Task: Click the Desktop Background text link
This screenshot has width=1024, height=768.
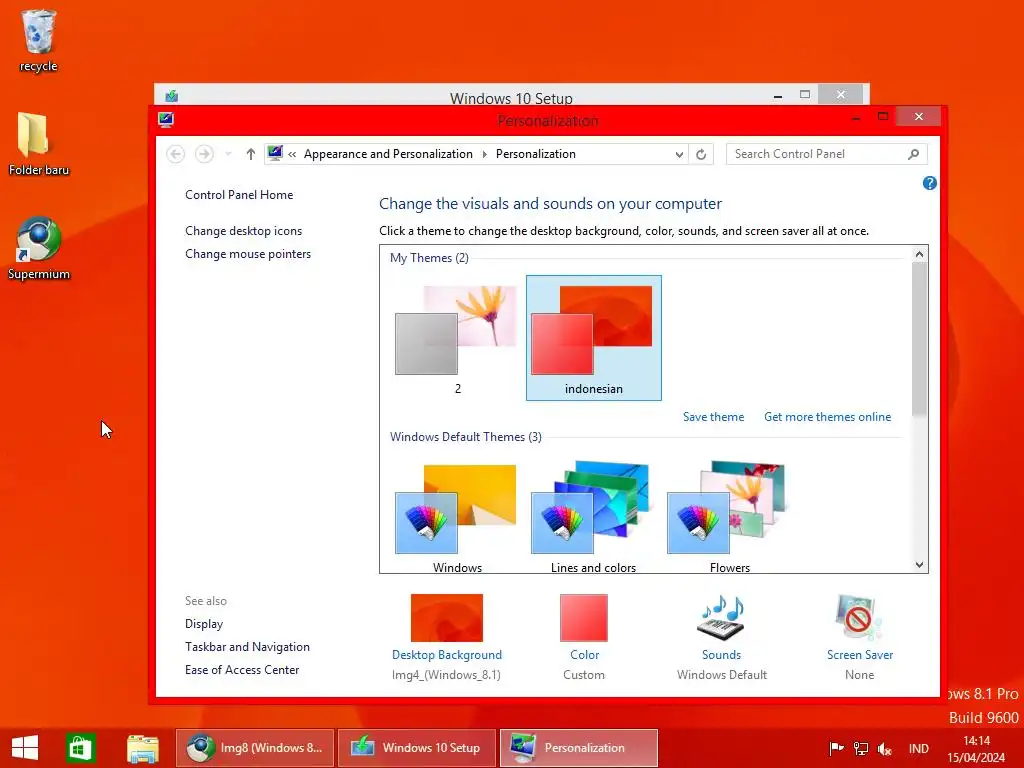Action: (x=447, y=655)
